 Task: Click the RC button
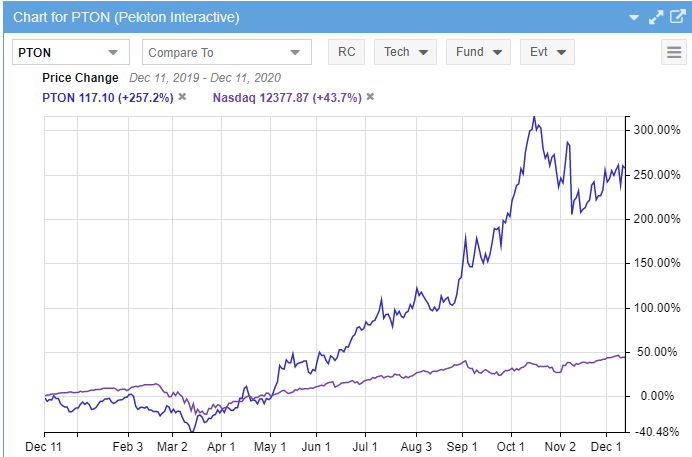(x=346, y=52)
